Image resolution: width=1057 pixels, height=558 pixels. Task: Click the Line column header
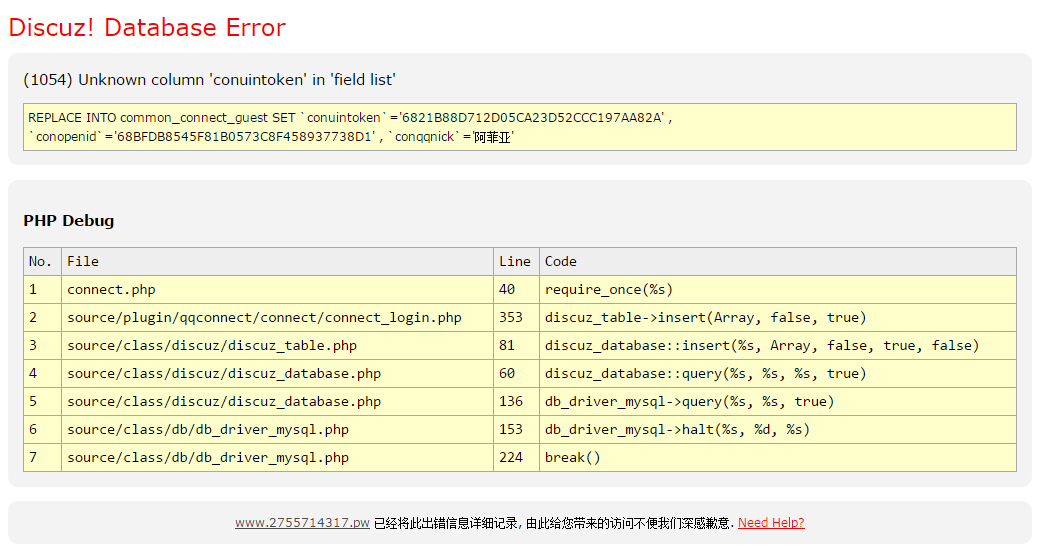[x=516, y=261]
